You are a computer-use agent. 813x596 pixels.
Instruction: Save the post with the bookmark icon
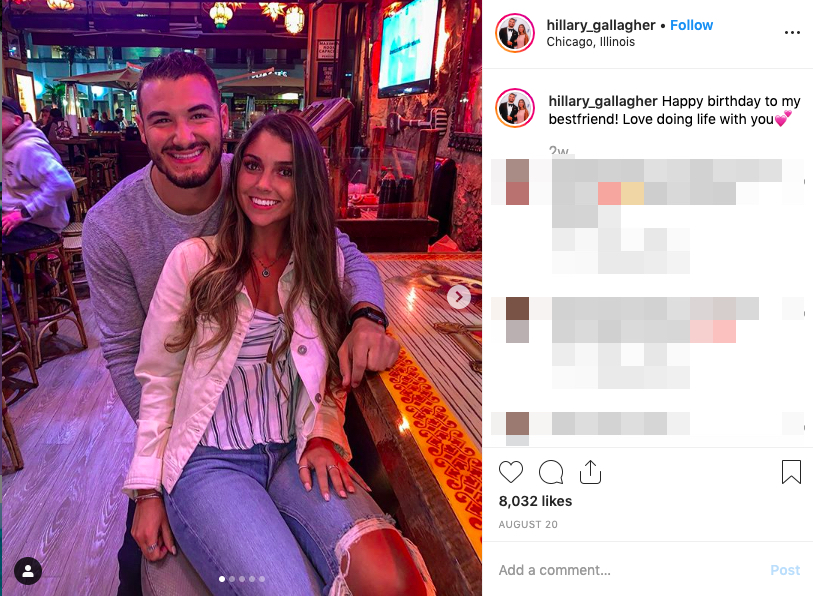[791, 472]
